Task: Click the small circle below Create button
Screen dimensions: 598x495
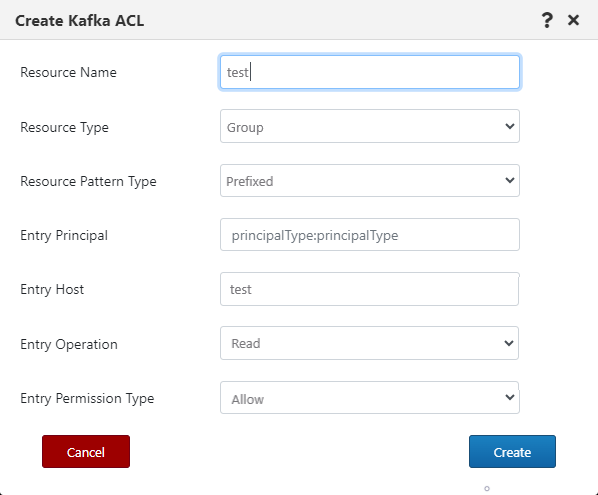Action: click(x=487, y=489)
